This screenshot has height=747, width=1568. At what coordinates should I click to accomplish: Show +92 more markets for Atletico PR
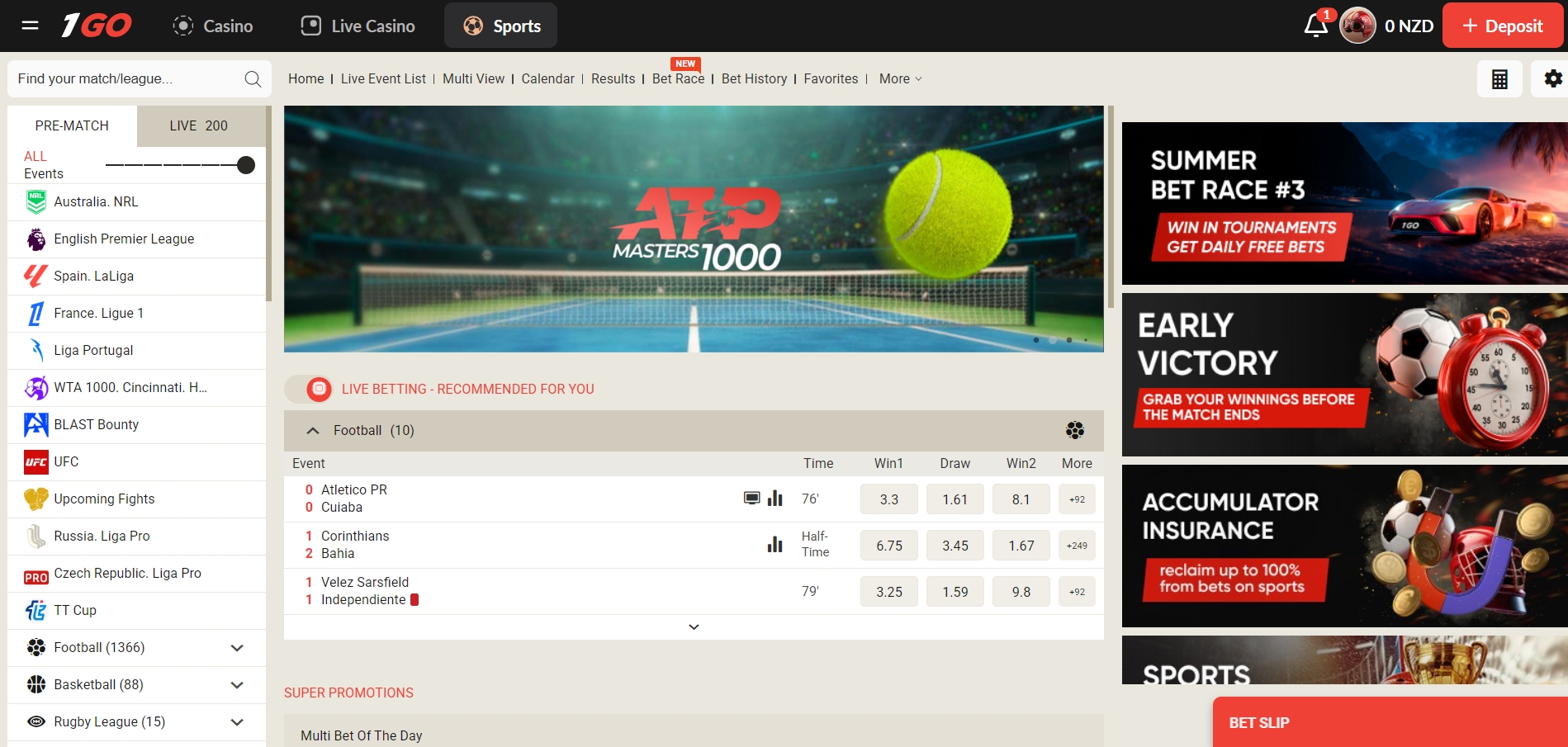pyautogui.click(x=1077, y=499)
